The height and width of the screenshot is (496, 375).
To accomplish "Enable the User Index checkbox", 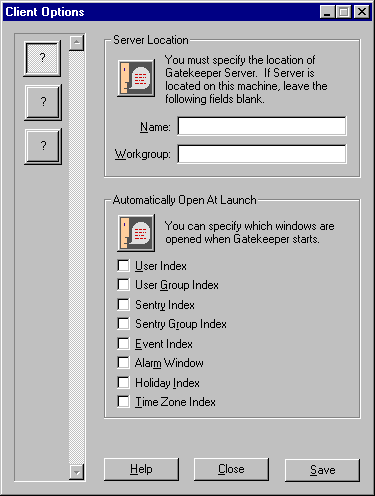I will click(123, 266).
